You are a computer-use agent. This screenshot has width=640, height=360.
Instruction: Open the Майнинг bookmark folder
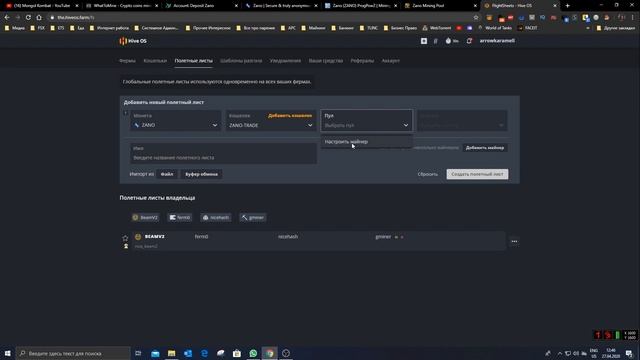[x=313, y=28]
